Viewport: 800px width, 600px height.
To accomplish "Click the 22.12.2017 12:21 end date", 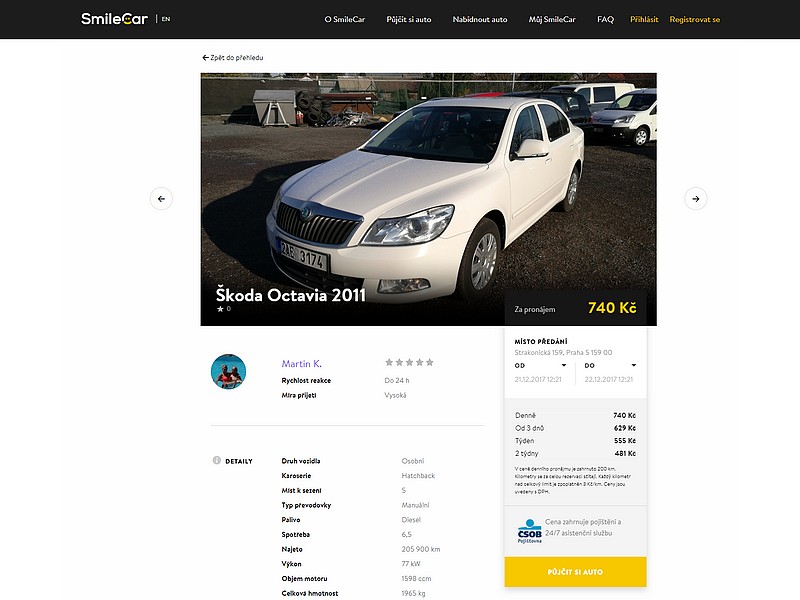I will [x=609, y=380].
